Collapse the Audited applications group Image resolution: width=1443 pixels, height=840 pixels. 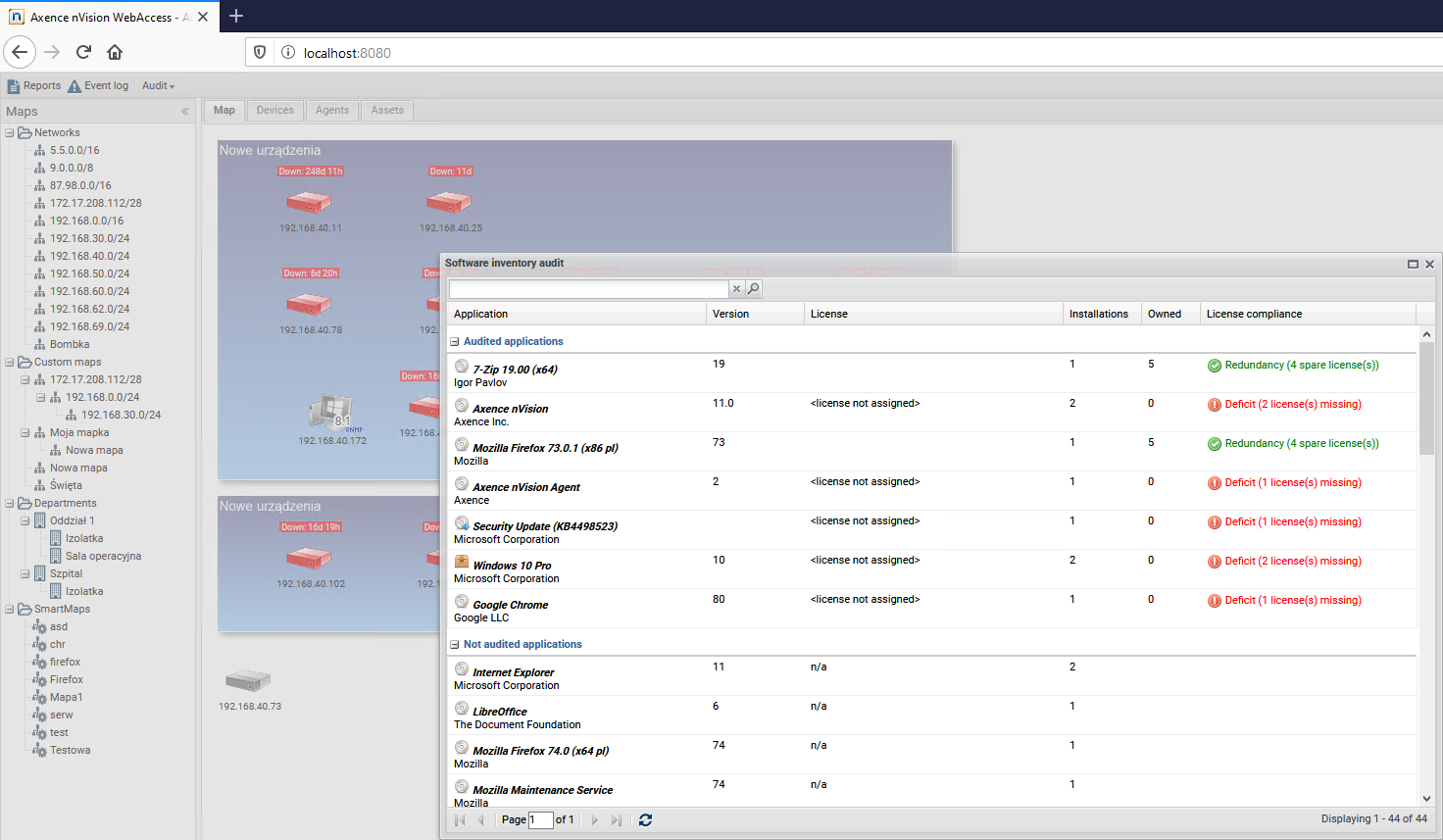(x=455, y=342)
